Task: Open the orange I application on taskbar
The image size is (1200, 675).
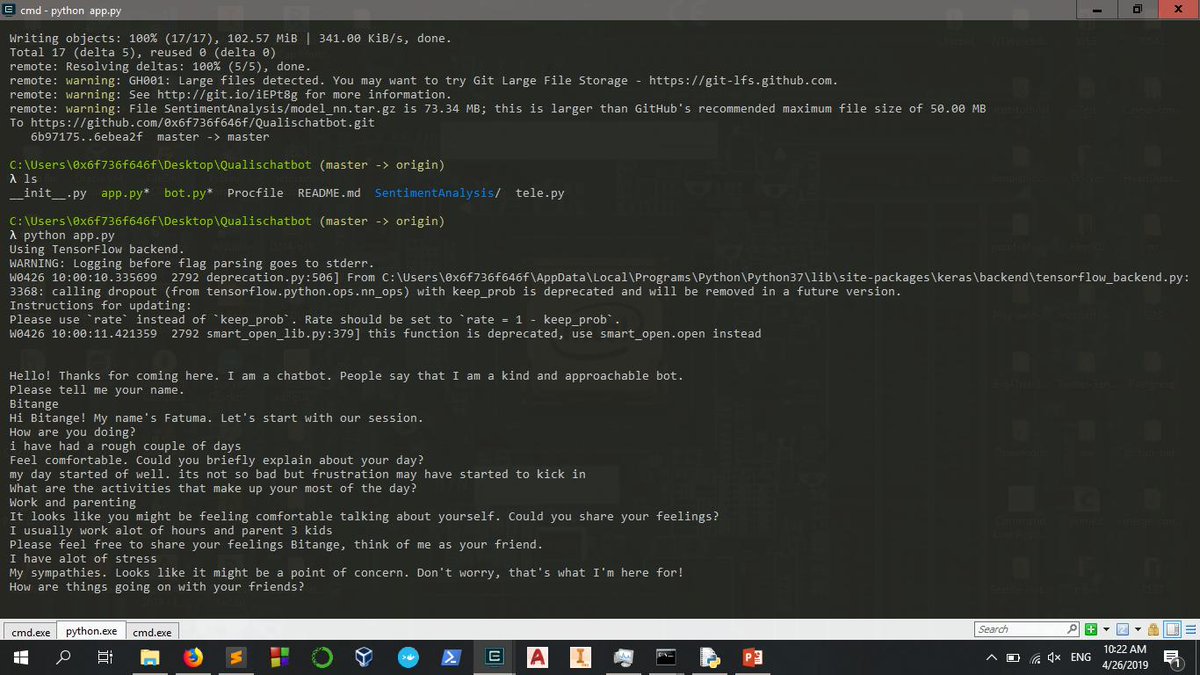Action: click(581, 657)
